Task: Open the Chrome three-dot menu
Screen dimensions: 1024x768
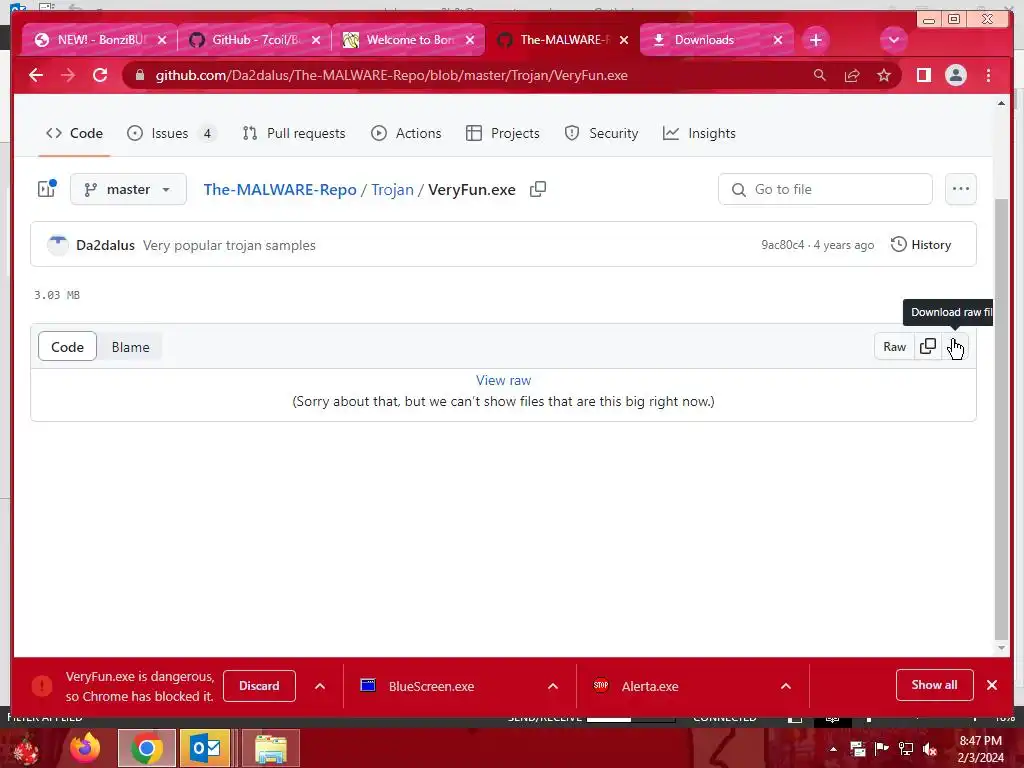Action: [988, 75]
